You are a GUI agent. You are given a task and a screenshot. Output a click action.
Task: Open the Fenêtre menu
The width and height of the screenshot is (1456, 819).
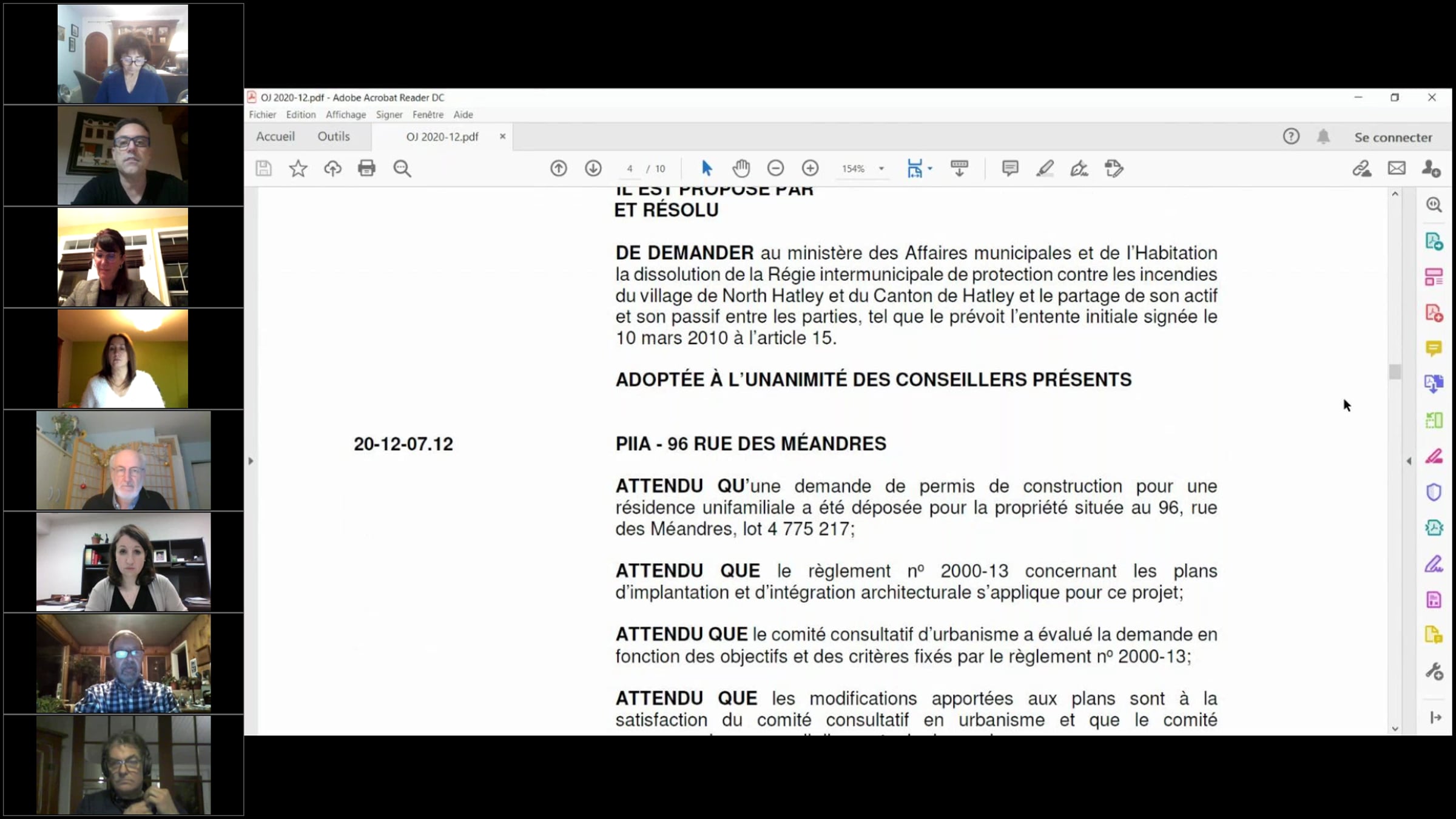click(x=428, y=115)
